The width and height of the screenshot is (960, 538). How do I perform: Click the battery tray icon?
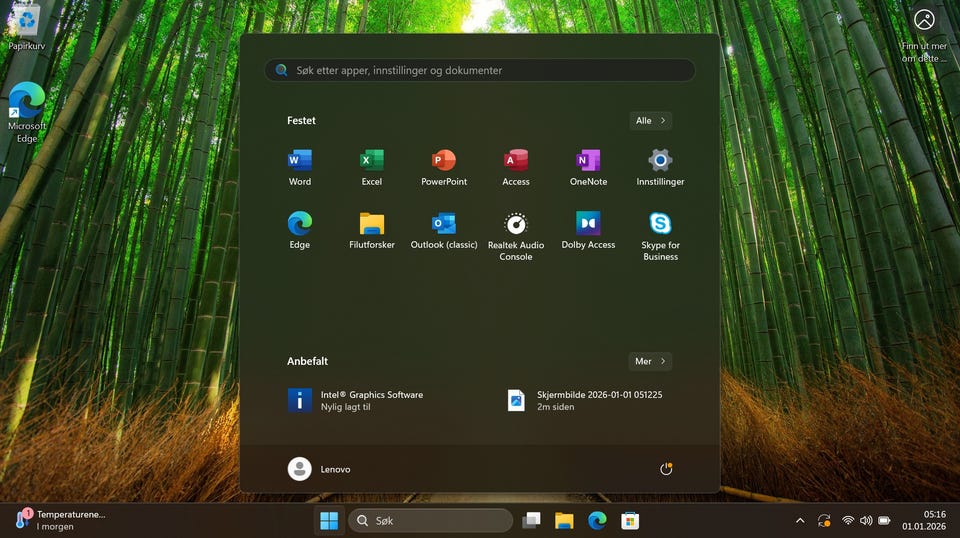click(x=884, y=521)
